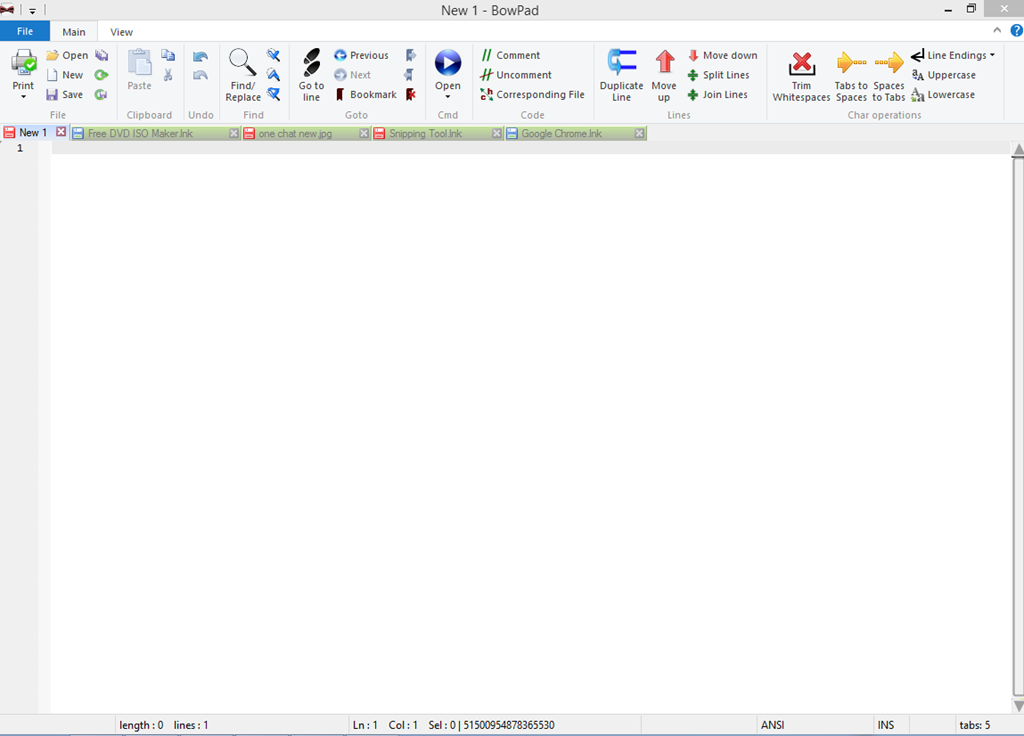Jump to next bookmark flag icon
This screenshot has height=736, width=1024.
point(410,56)
